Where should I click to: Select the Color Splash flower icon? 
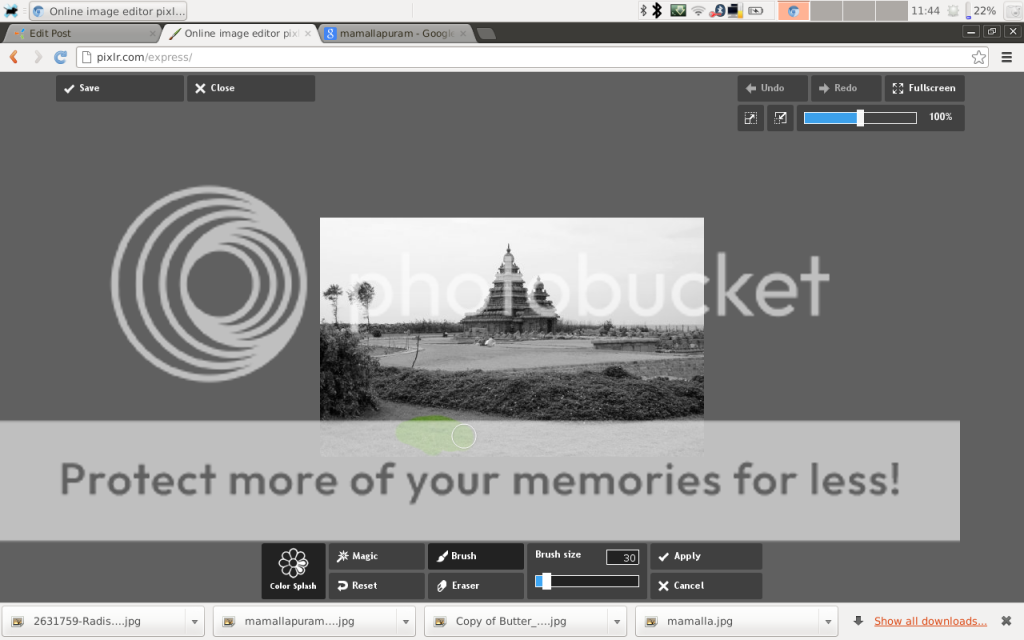[293, 563]
